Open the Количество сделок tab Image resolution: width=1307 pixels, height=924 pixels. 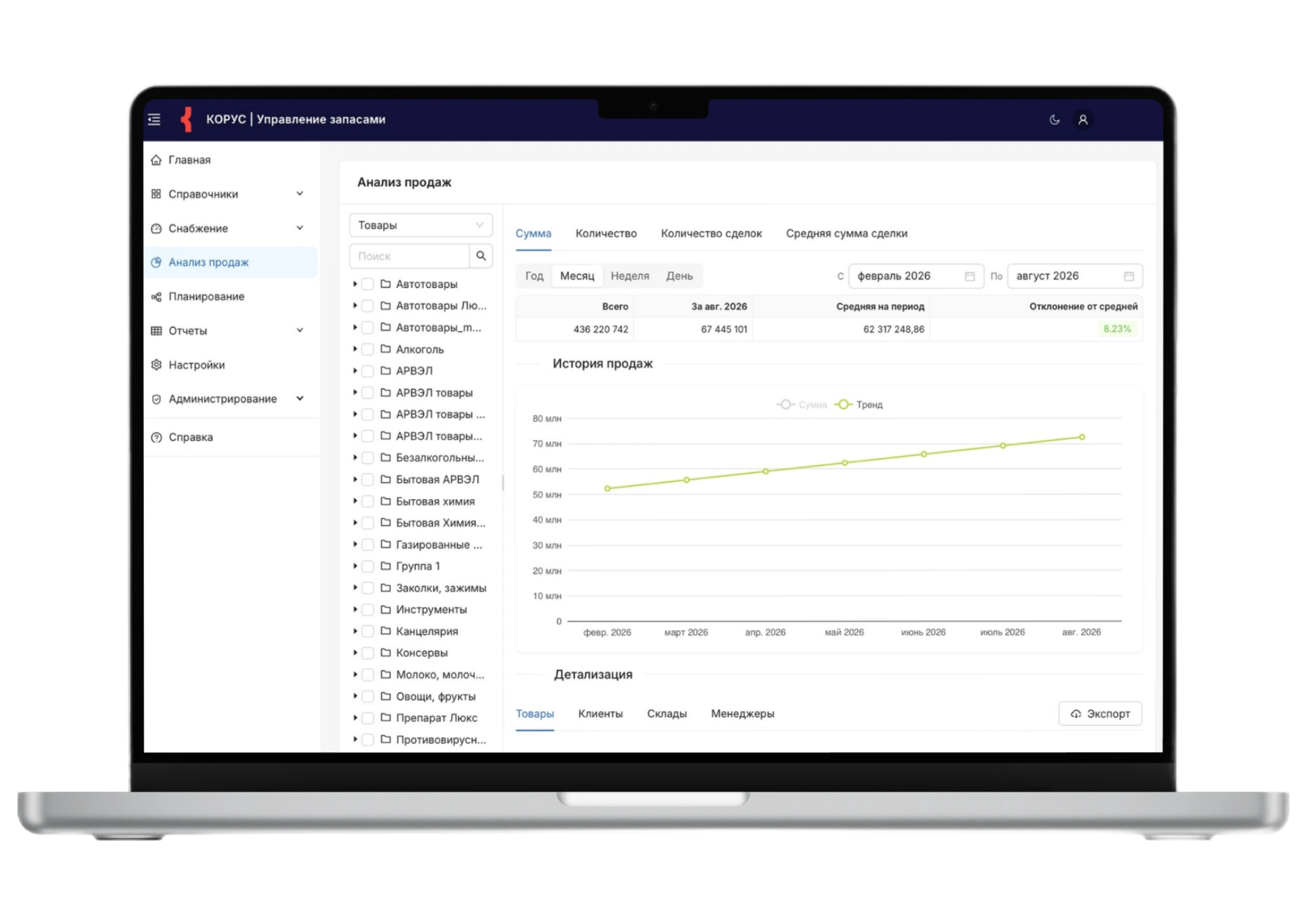(711, 233)
